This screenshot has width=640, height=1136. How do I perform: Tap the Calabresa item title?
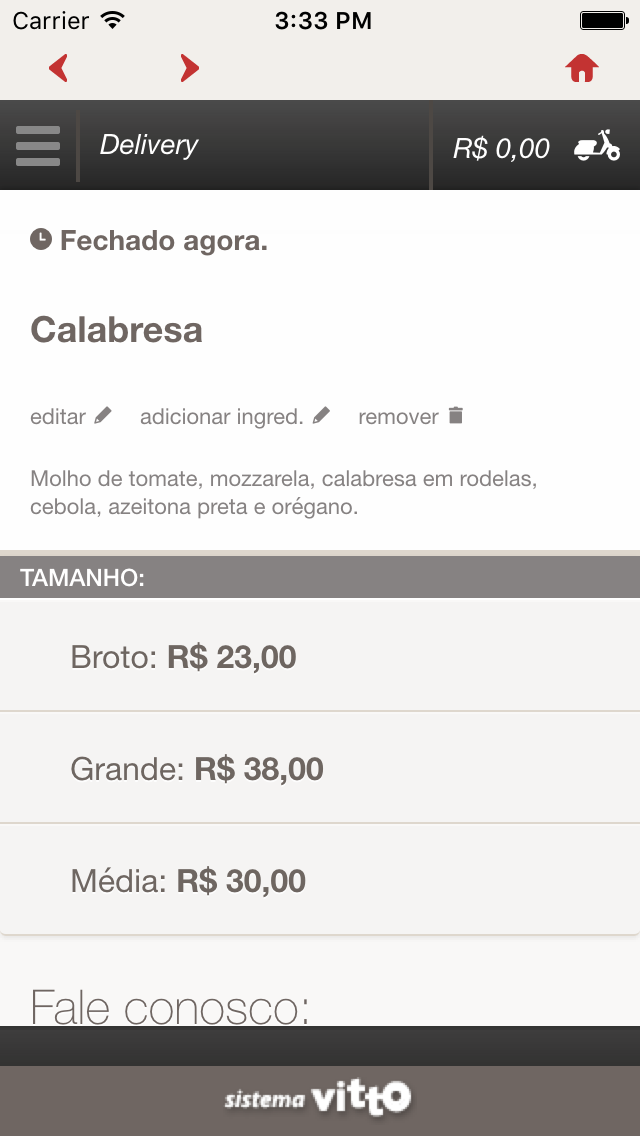coord(117,330)
